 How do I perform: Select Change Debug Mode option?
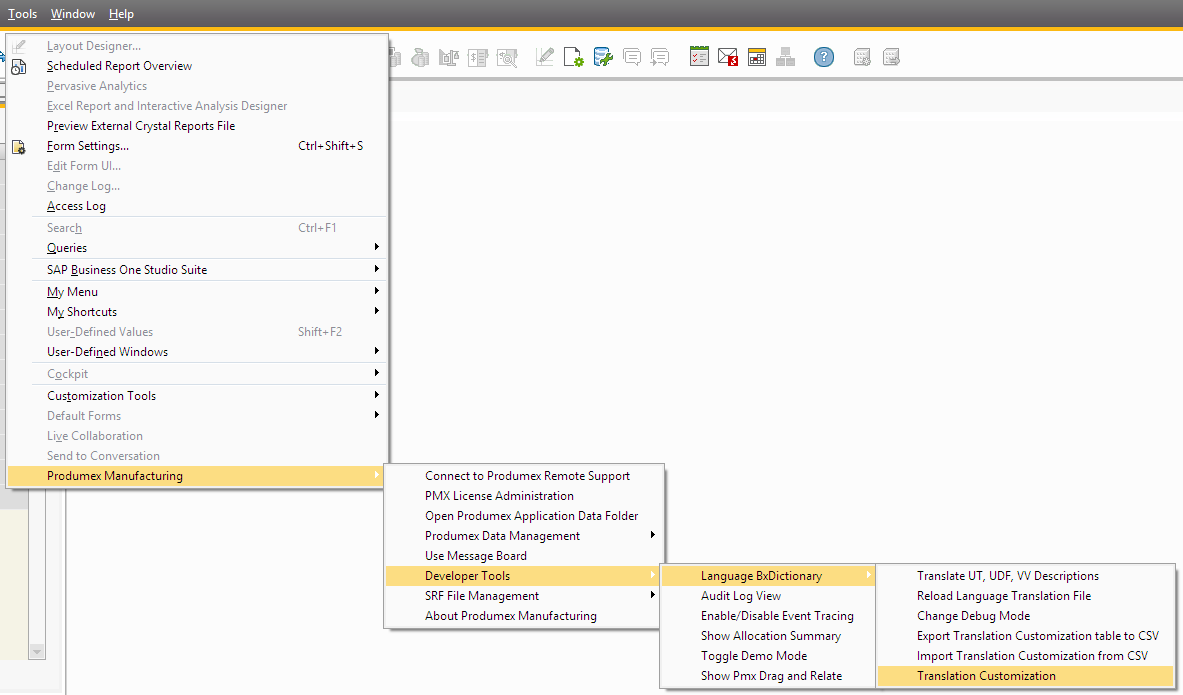(973, 616)
